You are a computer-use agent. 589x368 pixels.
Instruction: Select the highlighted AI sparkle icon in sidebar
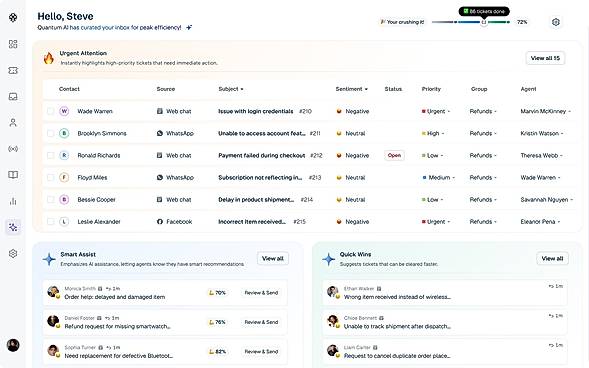(13, 227)
